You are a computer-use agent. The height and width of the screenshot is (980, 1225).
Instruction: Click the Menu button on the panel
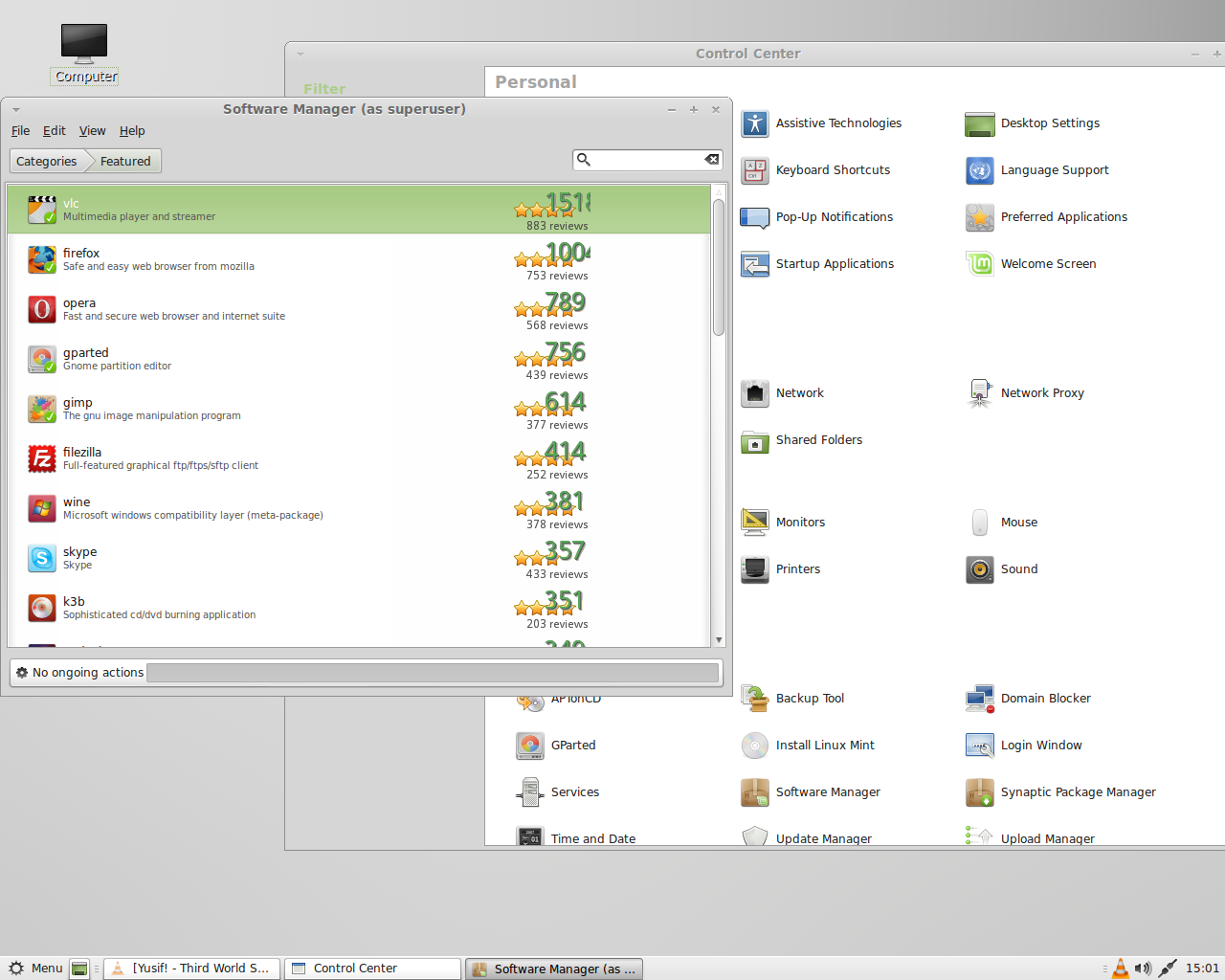tap(35, 969)
